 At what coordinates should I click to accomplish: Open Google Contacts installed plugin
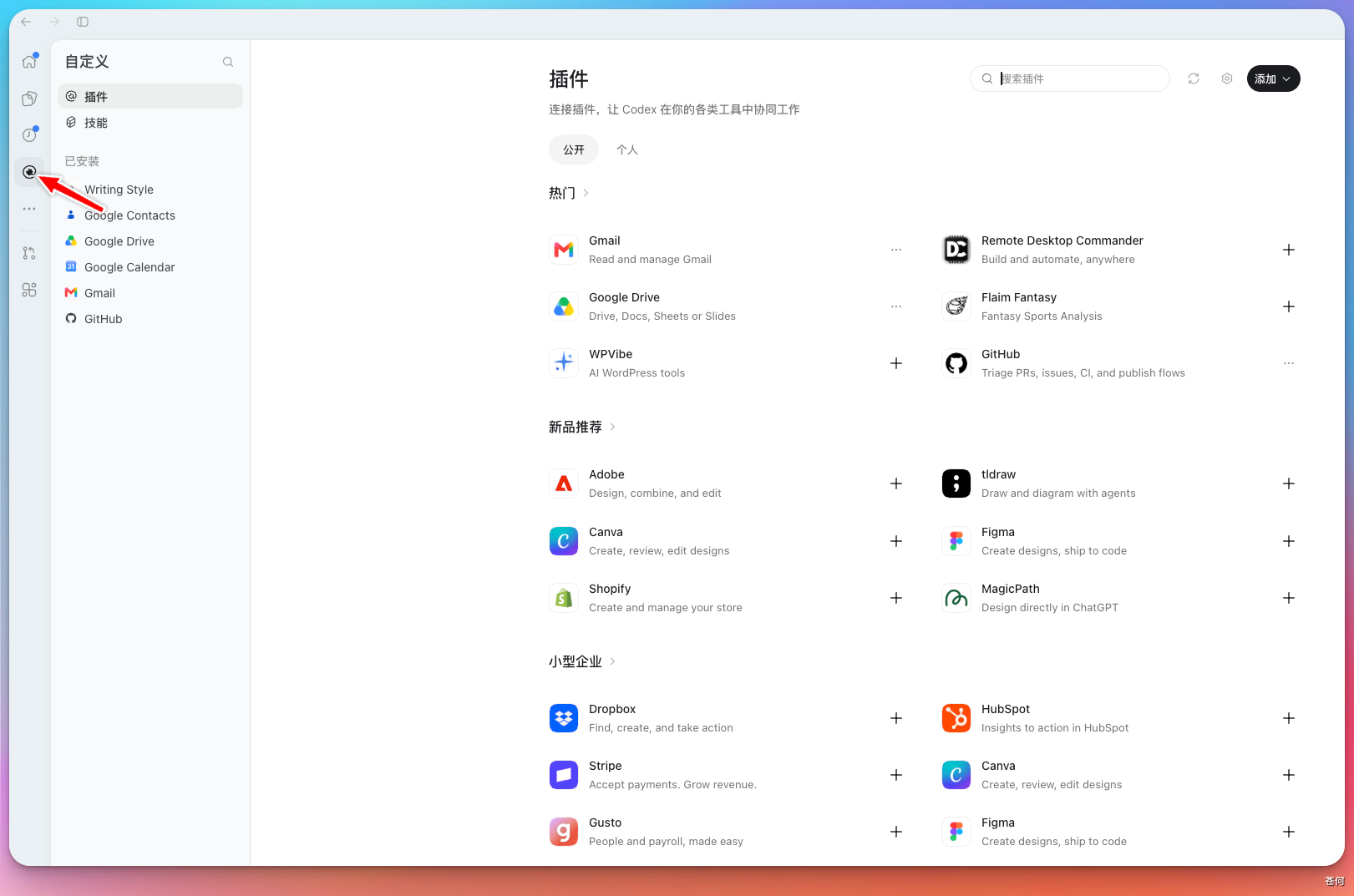[x=150, y=215]
